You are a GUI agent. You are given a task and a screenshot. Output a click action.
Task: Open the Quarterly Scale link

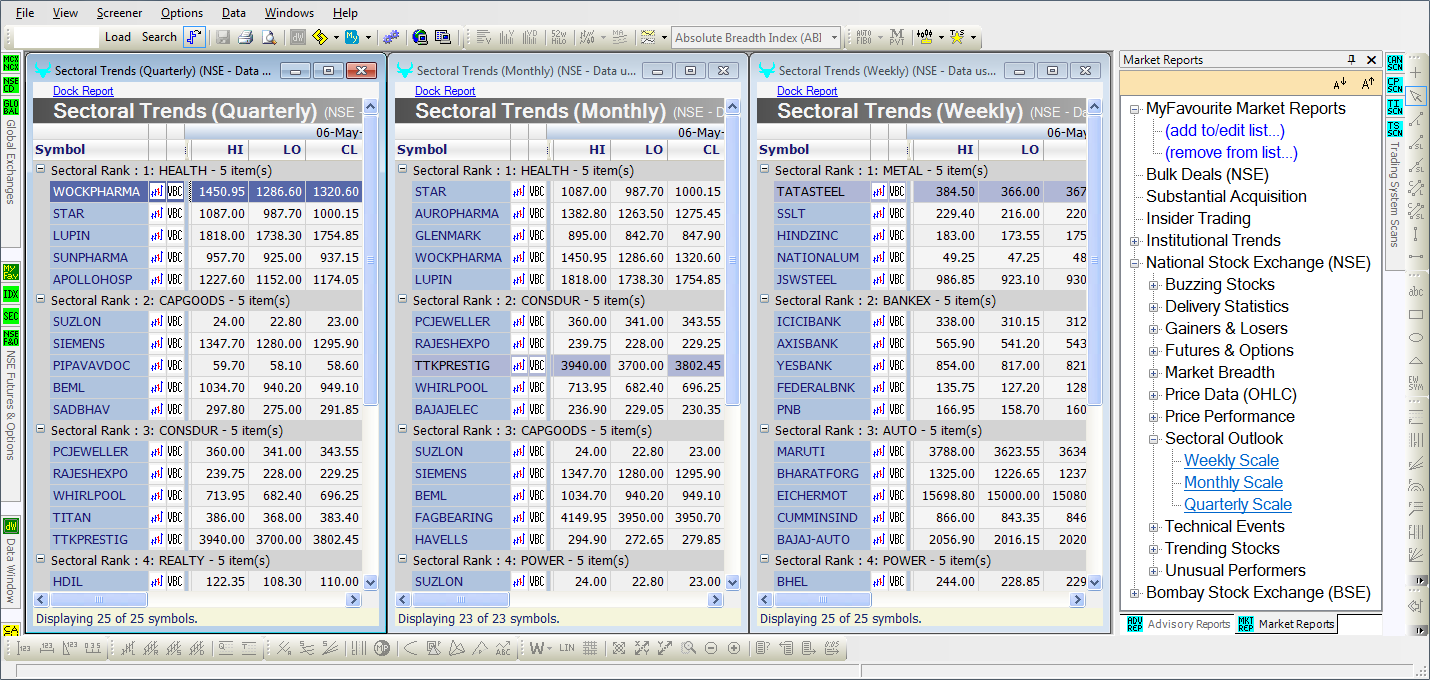pyautogui.click(x=1238, y=505)
